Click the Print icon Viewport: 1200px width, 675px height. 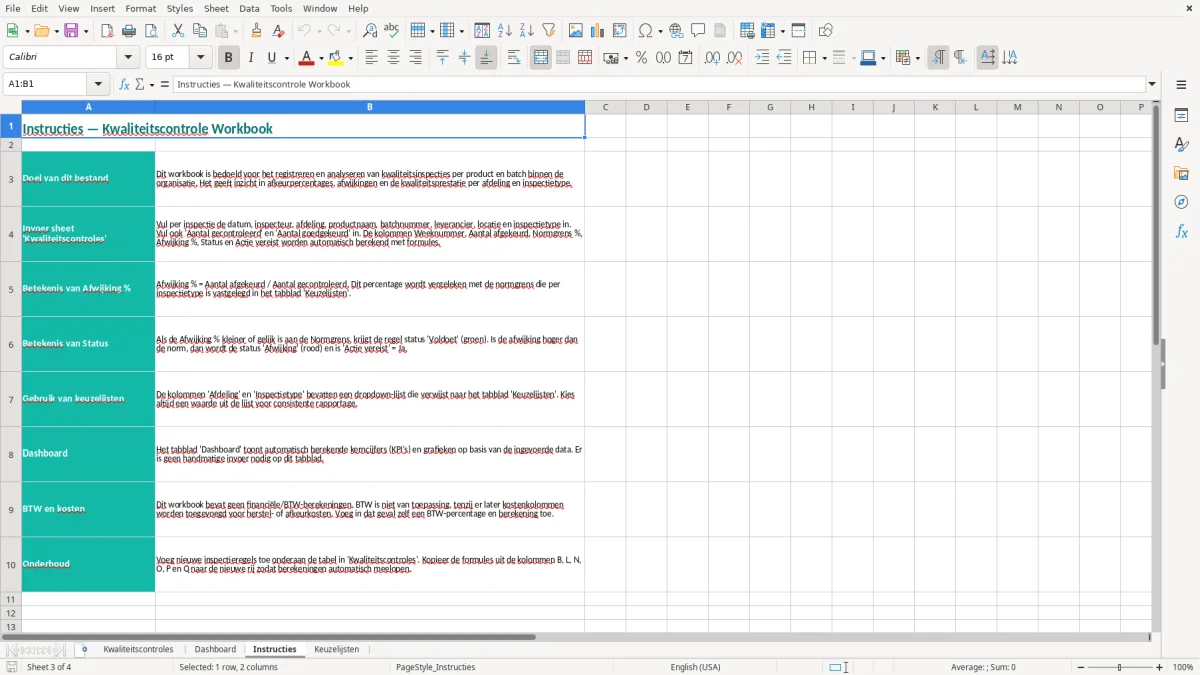pyautogui.click(x=129, y=31)
